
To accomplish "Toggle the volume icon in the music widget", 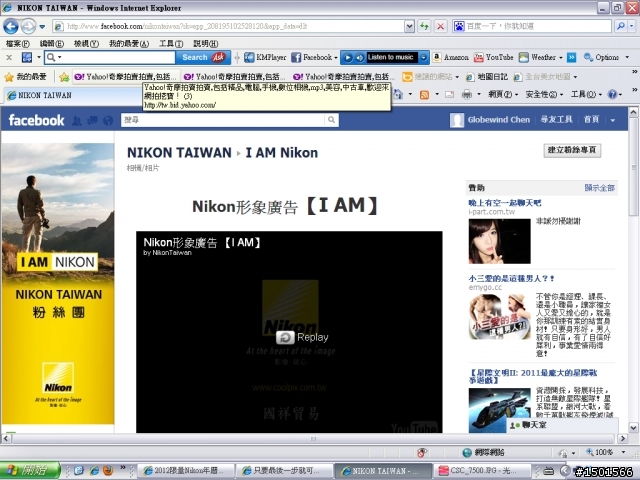I will point(360,58).
